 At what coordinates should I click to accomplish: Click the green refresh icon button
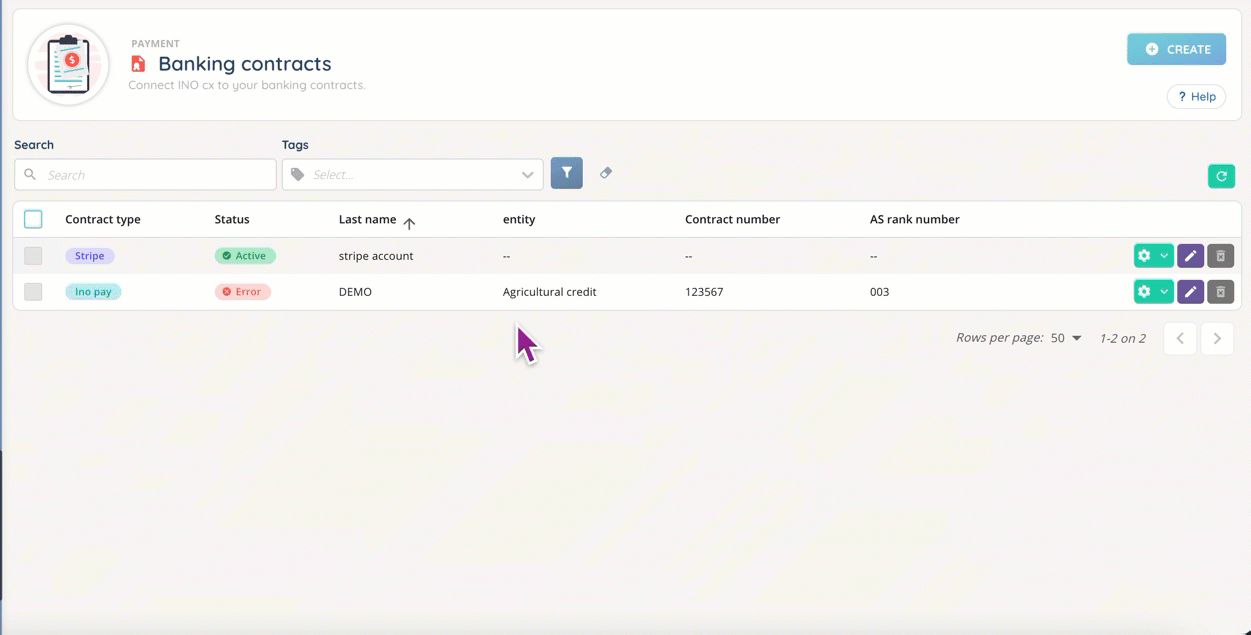click(x=1221, y=176)
